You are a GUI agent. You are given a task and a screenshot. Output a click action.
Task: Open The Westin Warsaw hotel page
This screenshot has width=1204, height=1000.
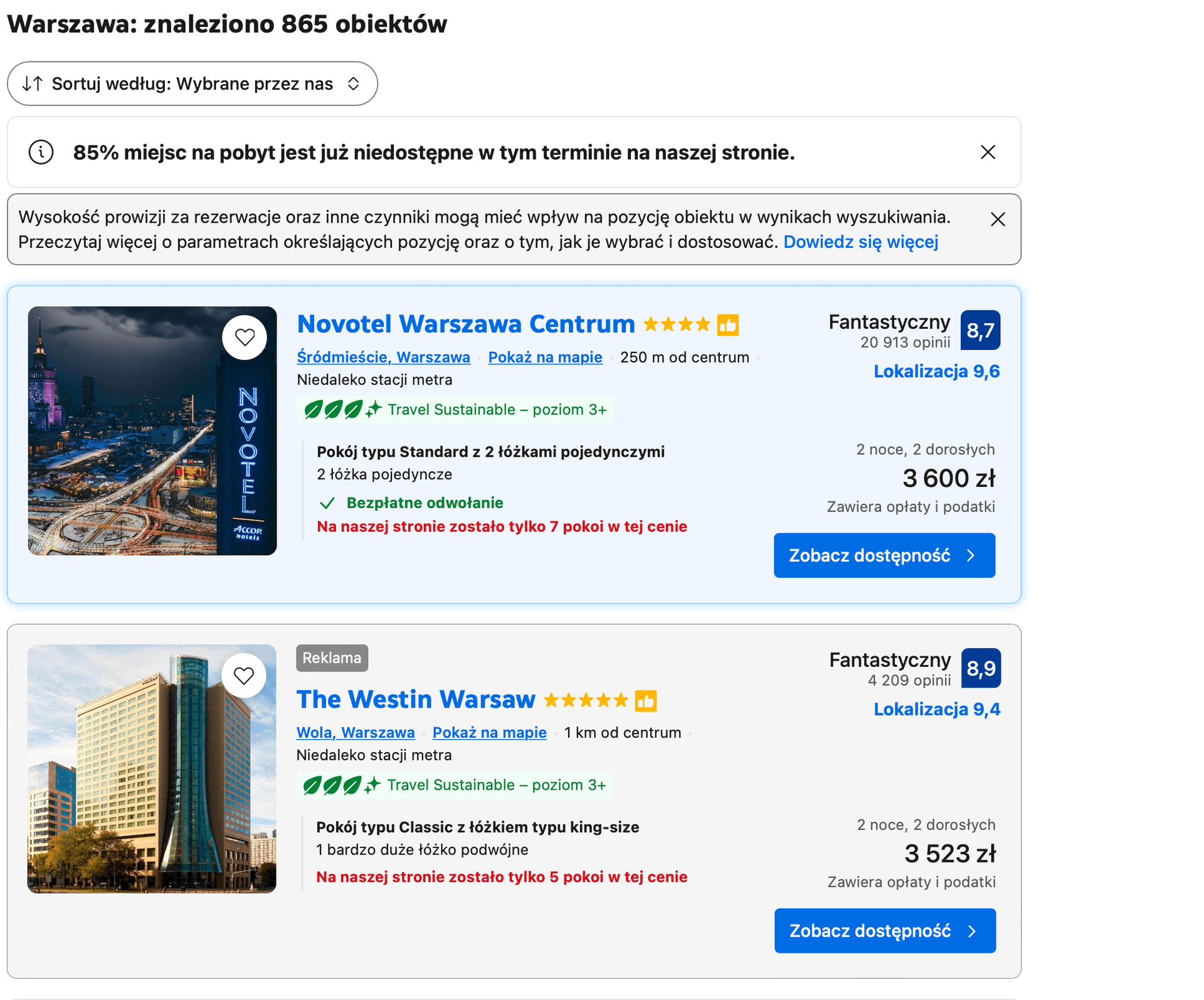pyautogui.click(x=415, y=699)
